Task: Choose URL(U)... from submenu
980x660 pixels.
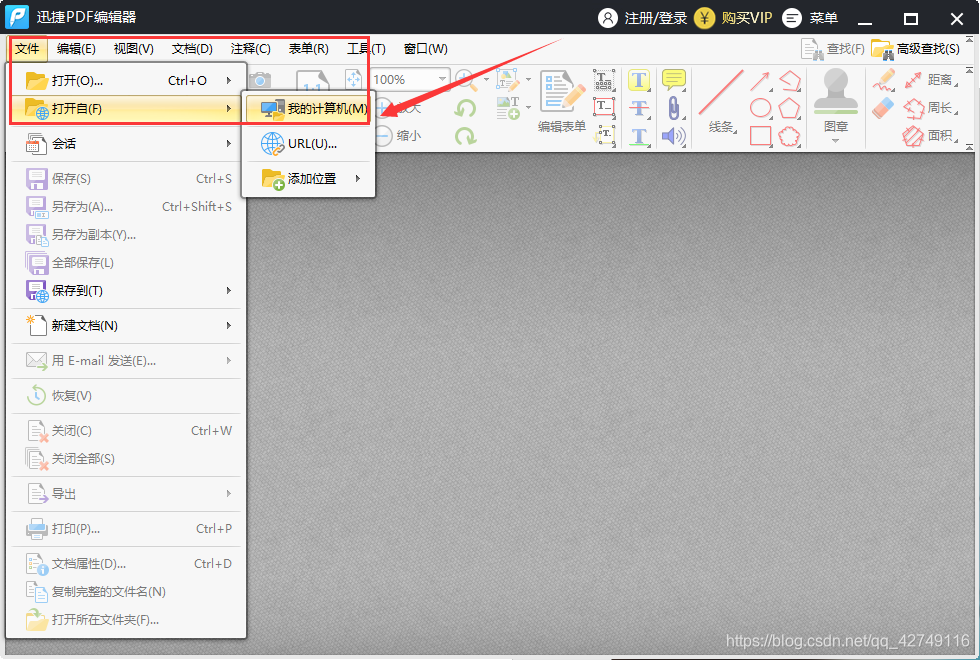Action: (310, 144)
